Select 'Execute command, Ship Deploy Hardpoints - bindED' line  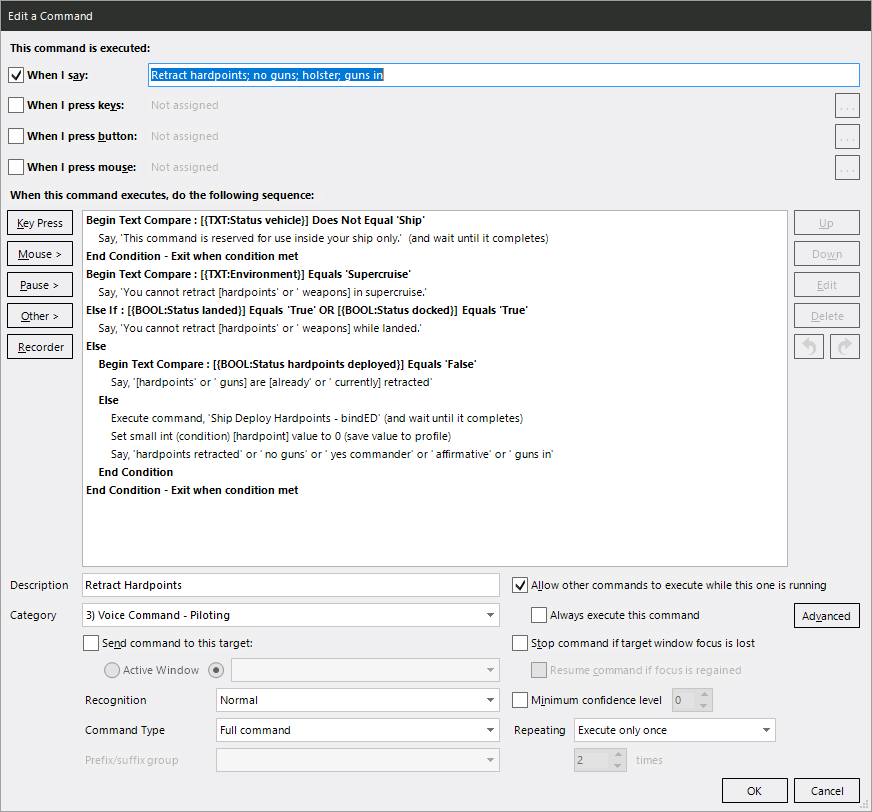coord(317,418)
